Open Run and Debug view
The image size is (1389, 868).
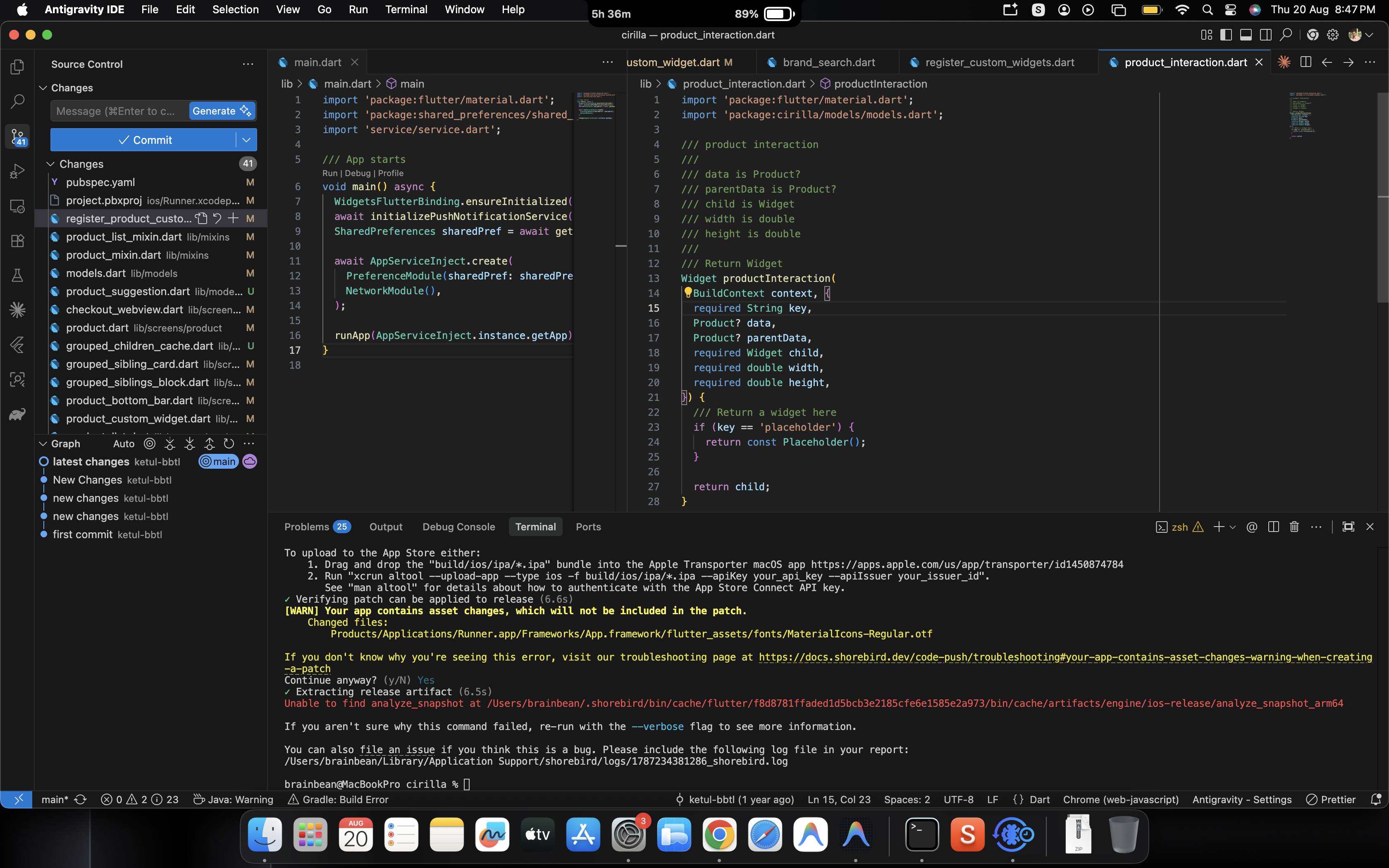17,171
